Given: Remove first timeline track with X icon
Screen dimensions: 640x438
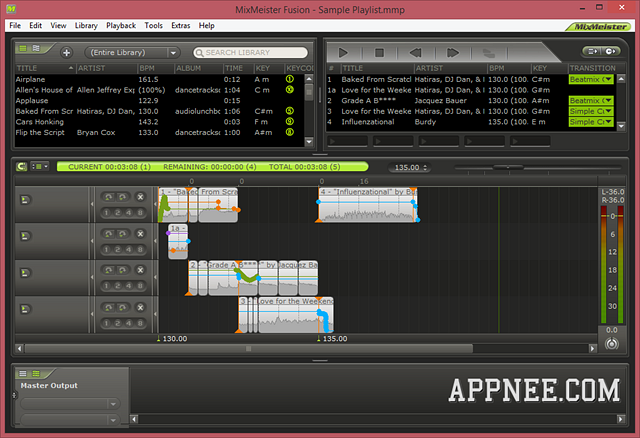Looking at the screenshot, I should [x=140, y=197].
